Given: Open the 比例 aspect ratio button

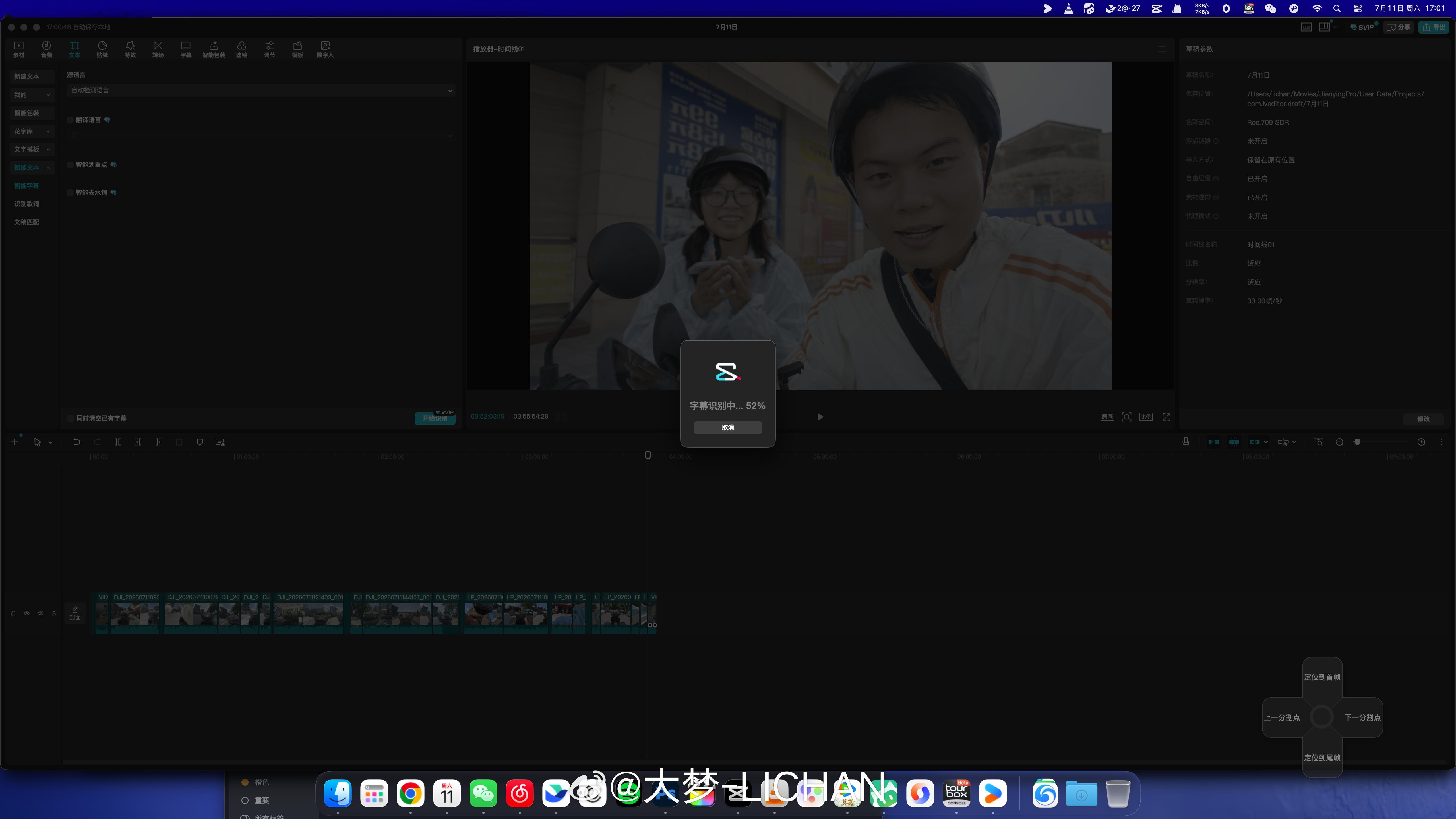Looking at the screenshot, I should point(1146,417).
